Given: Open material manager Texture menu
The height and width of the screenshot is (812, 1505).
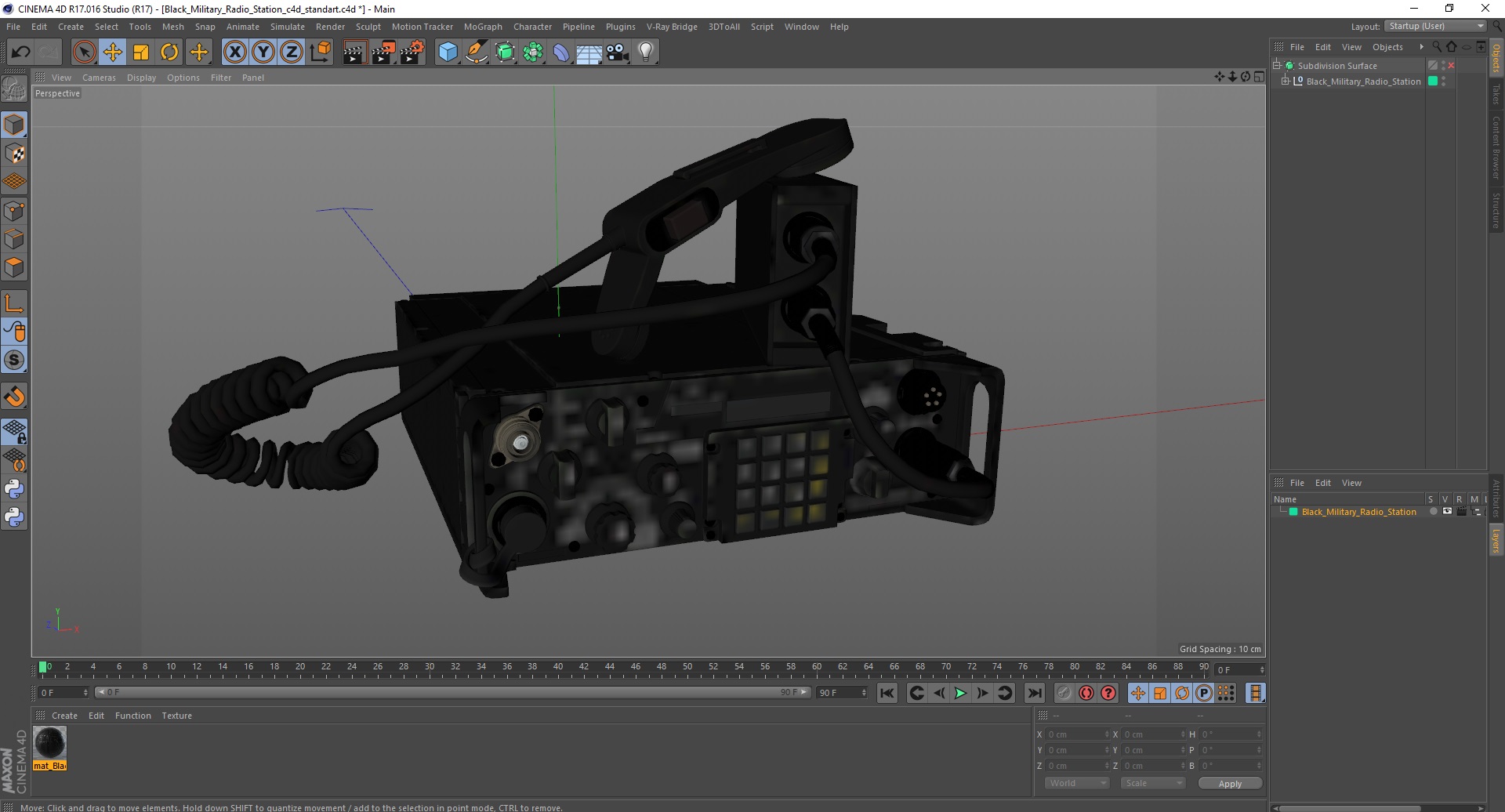Looking at the screenshot, I should point(176,716).
